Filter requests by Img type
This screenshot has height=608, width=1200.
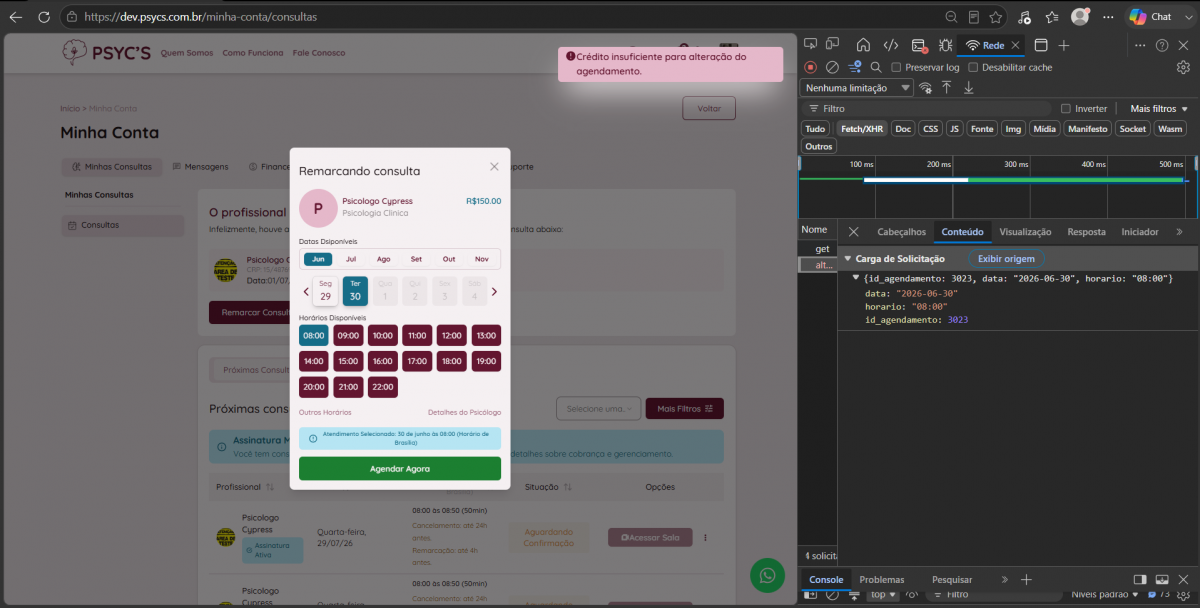click(x=1014, y=129)
